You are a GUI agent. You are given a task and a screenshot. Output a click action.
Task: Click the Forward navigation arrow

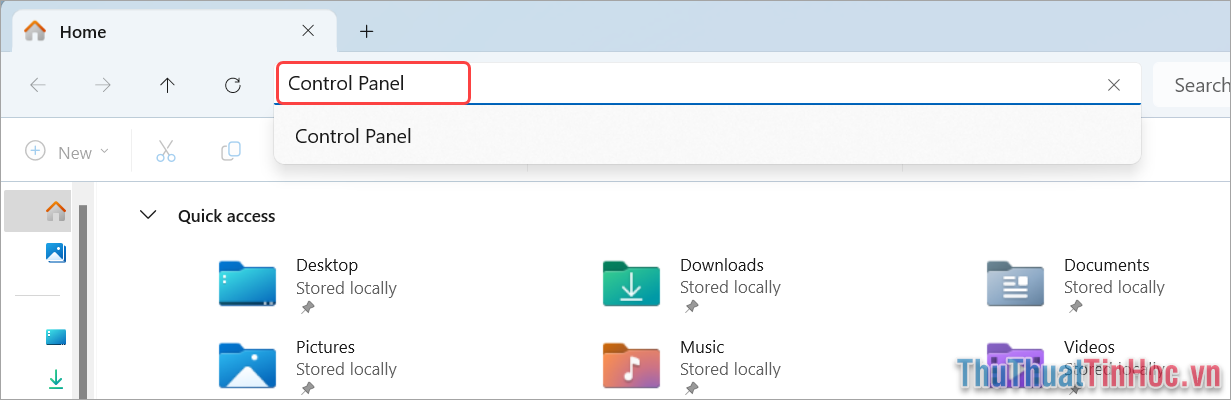103,85
